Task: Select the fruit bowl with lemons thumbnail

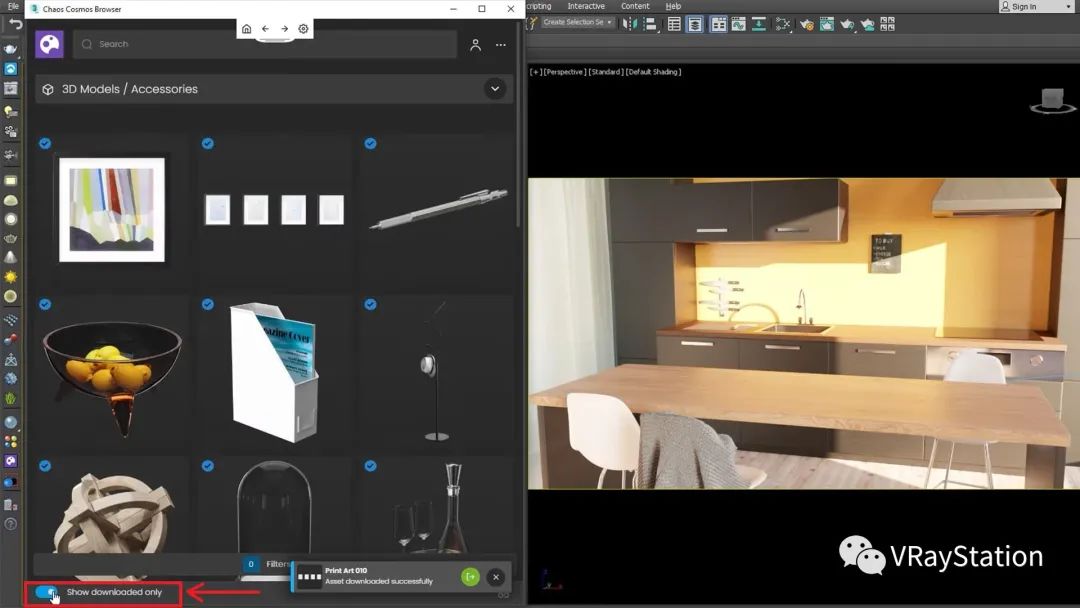Action: pos(112,378)
